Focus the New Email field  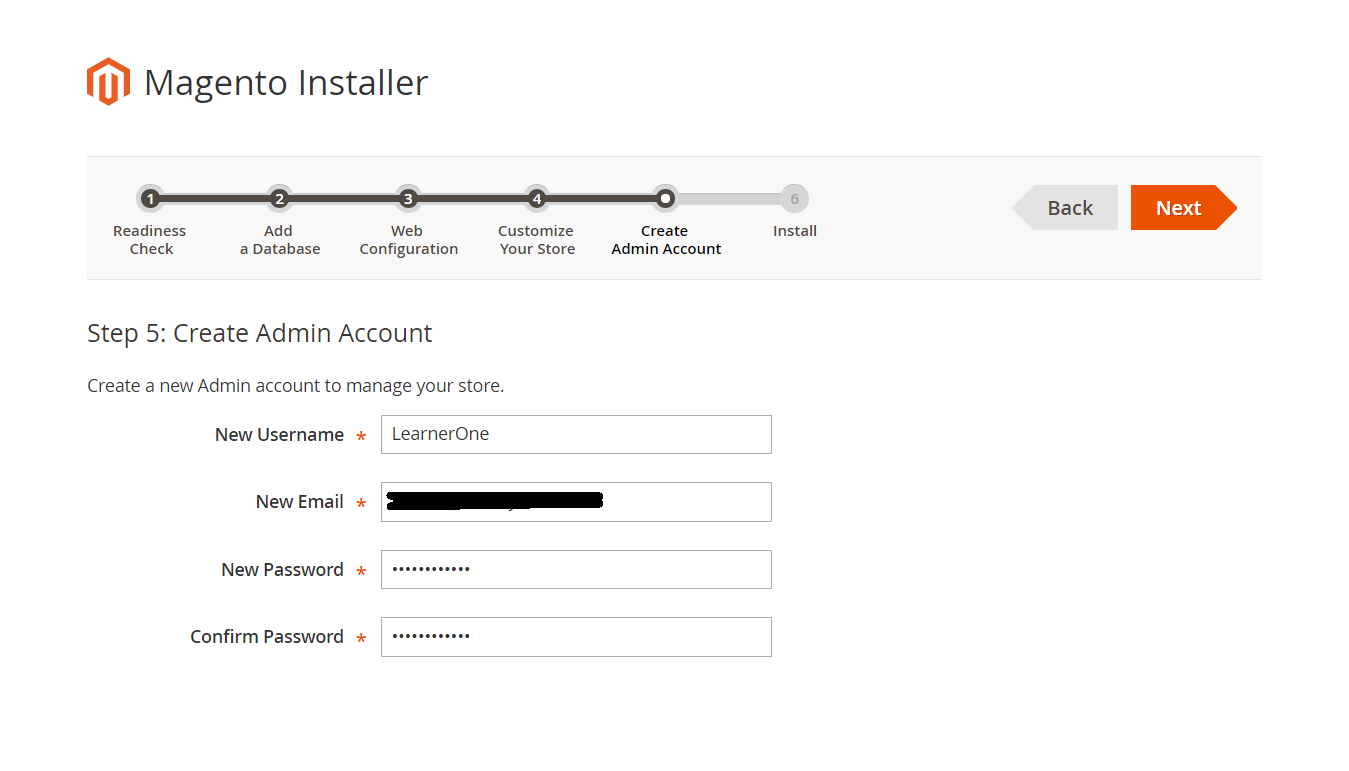coord(576,502)
